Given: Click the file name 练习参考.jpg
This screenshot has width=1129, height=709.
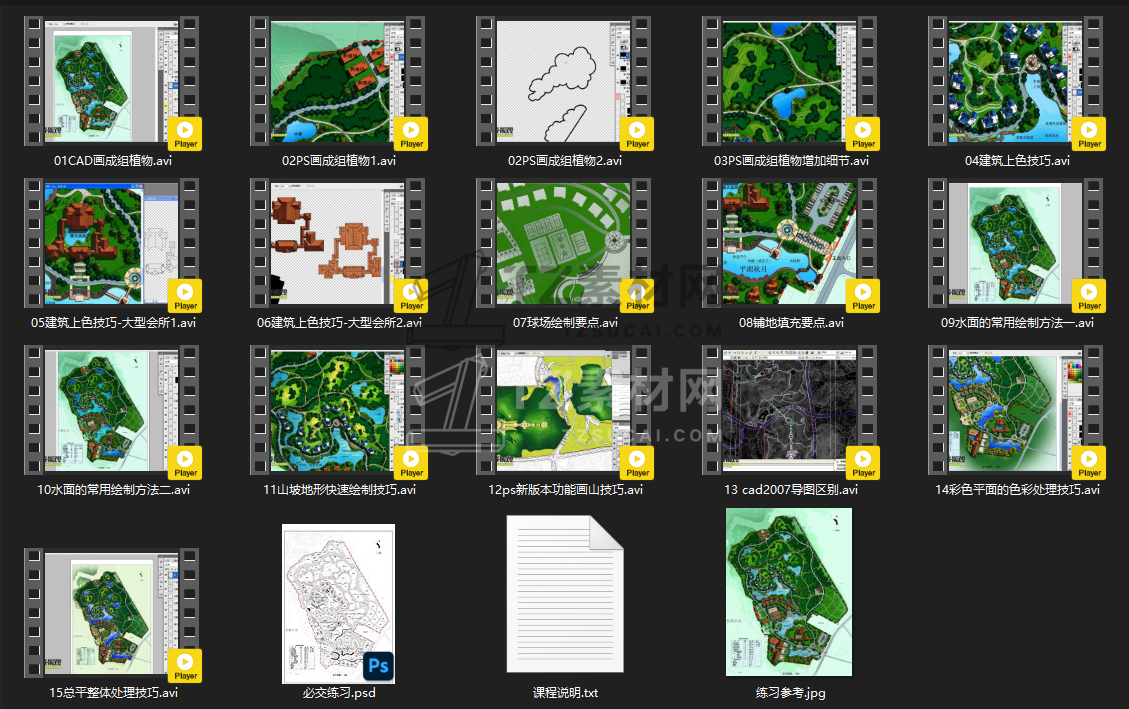Looking at the screenshot, I should click(791, 692).
